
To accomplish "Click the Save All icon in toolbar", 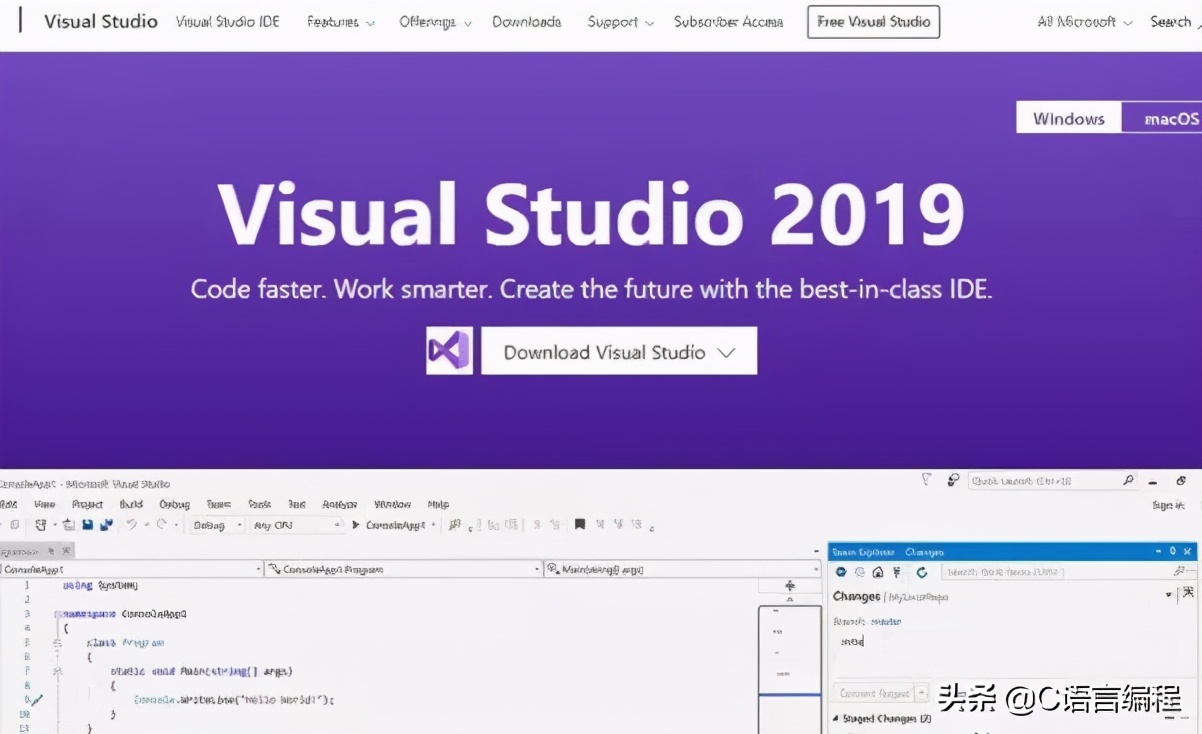I will [106, 525].
